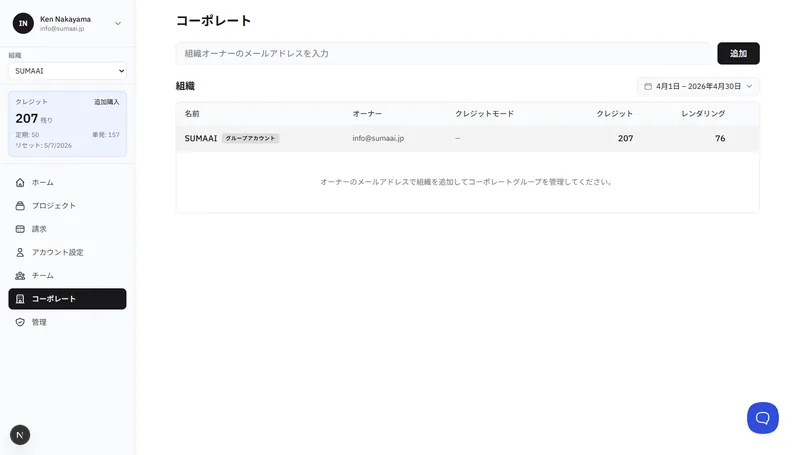
Task: Click the 名前 column header
Action: point(192,114)
